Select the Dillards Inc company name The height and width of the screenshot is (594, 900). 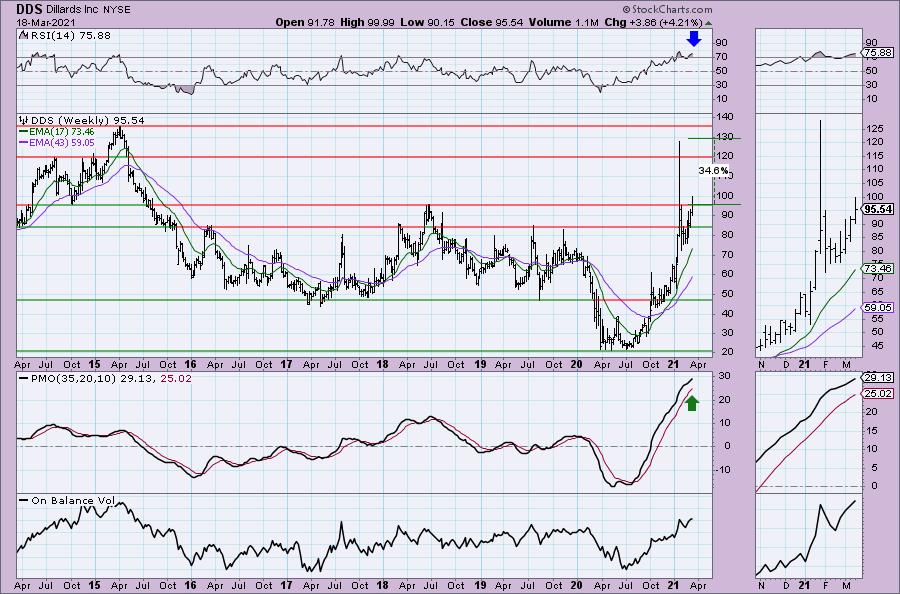click(x=74, y=10)
